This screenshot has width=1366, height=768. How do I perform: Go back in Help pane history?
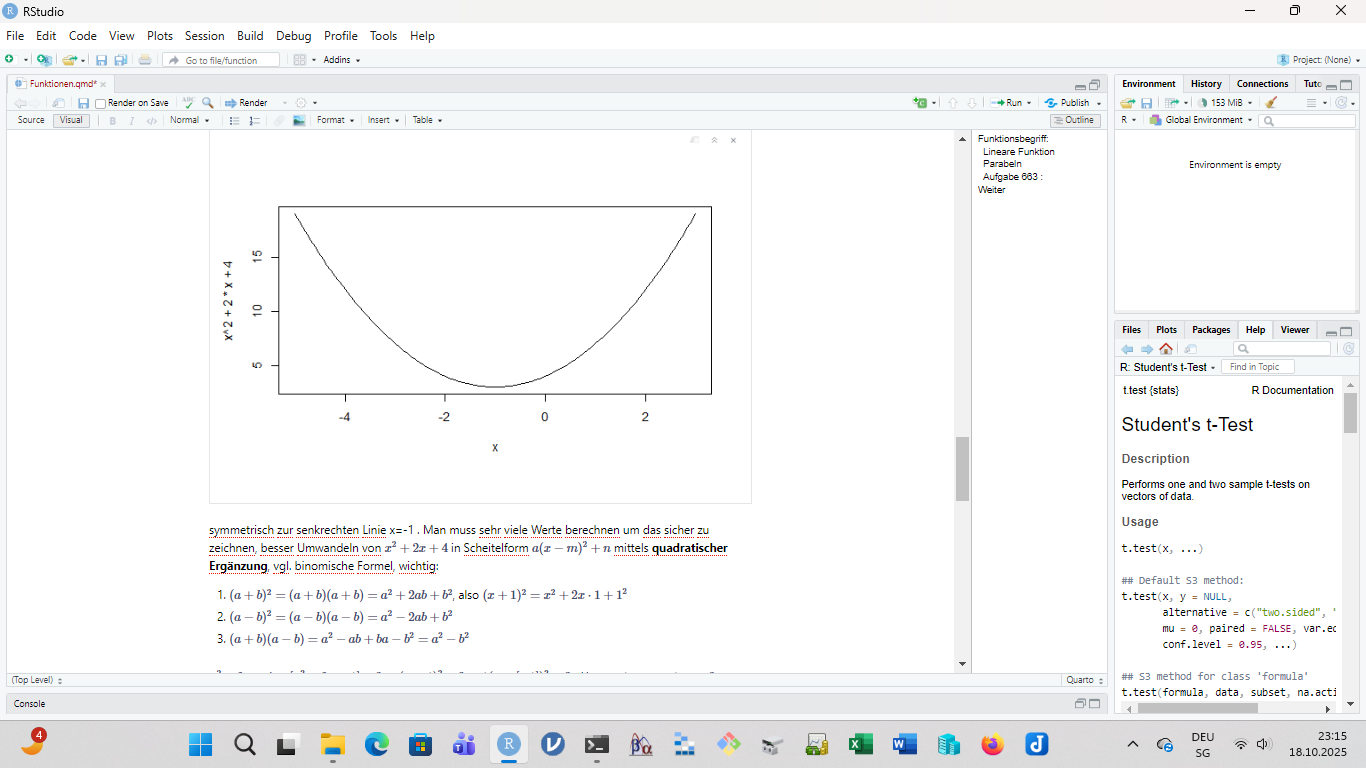1128,349
